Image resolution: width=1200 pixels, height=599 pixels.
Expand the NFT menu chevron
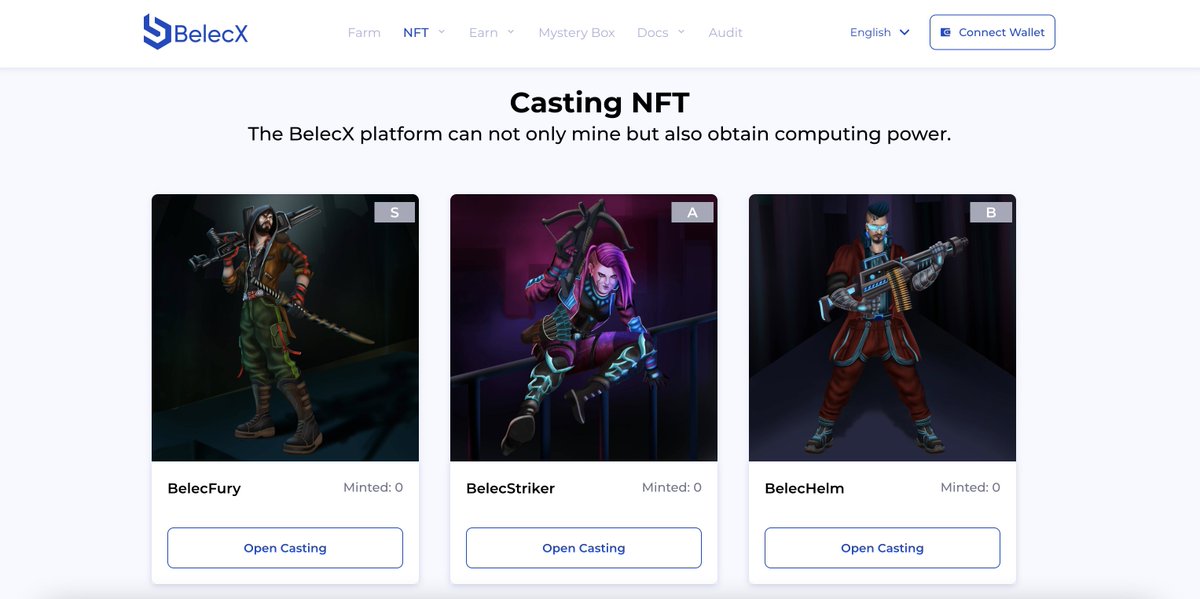[x=442, y=32]
